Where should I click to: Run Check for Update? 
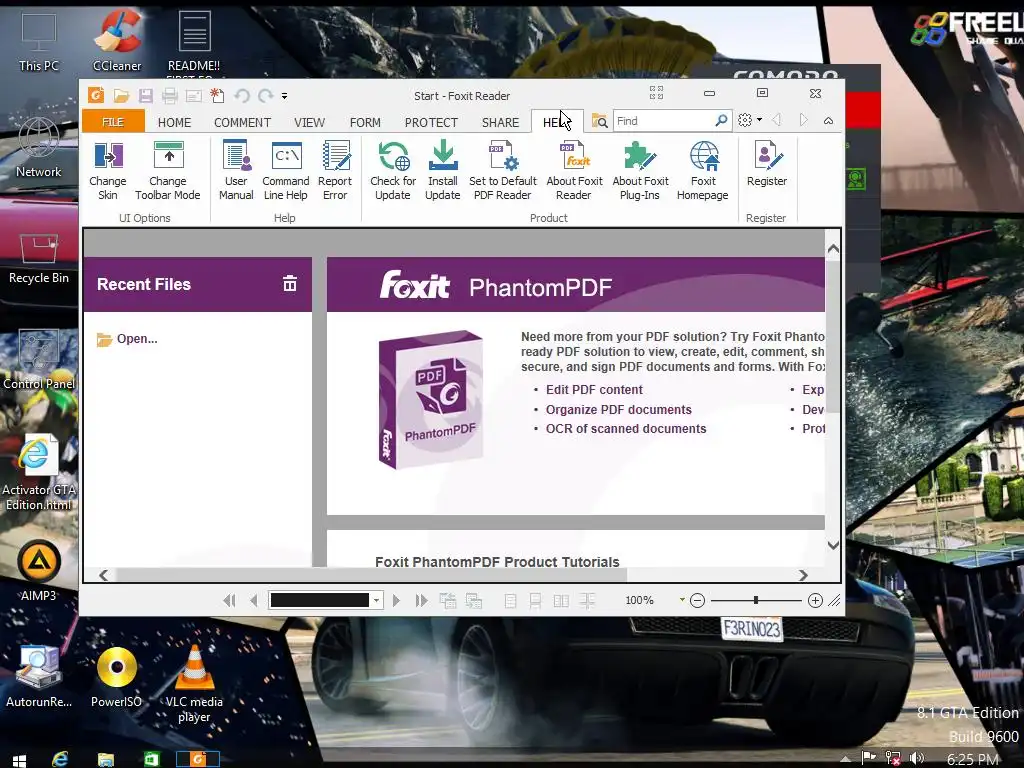click(393, 171)
